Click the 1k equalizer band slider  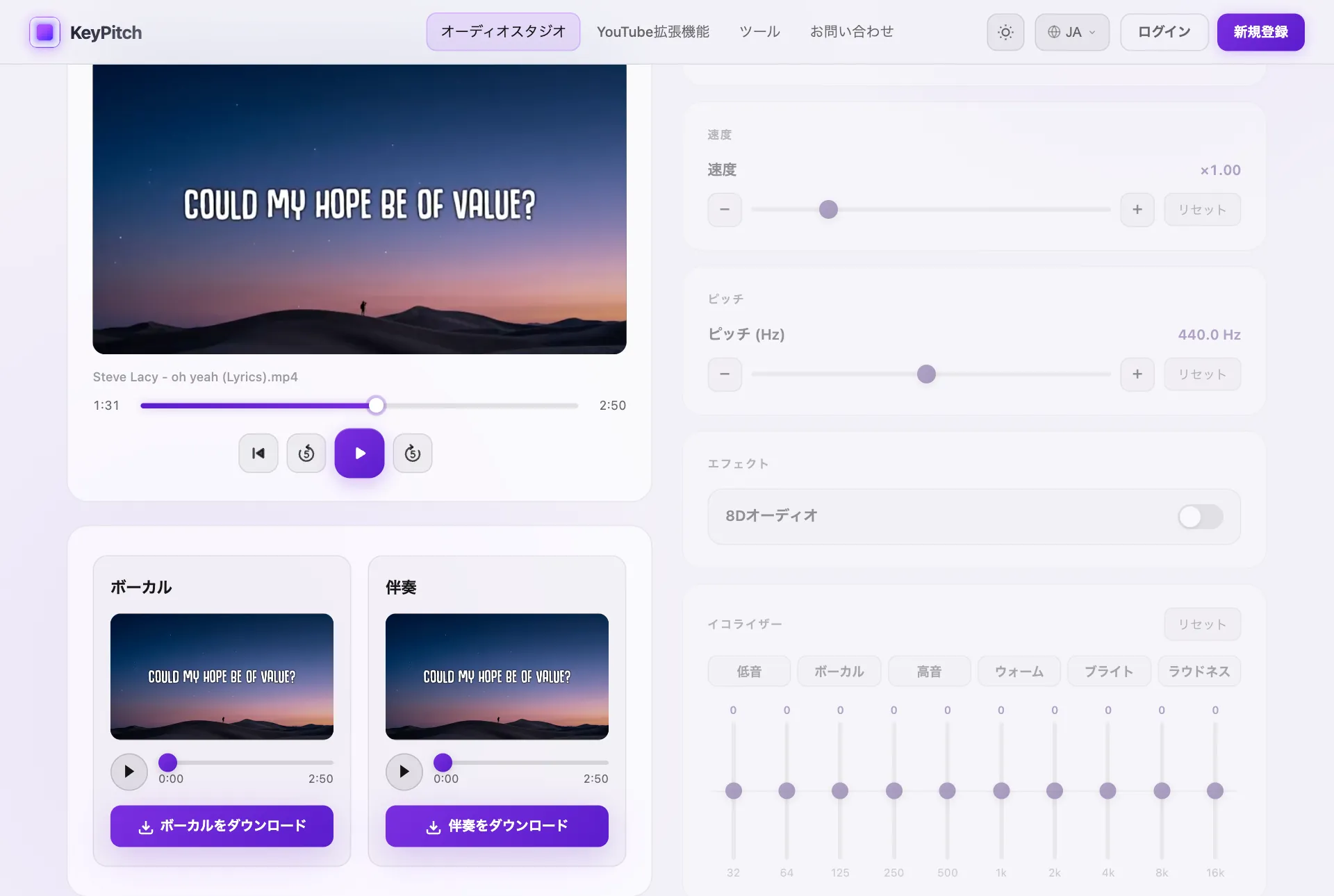[x=1001, y=791]
